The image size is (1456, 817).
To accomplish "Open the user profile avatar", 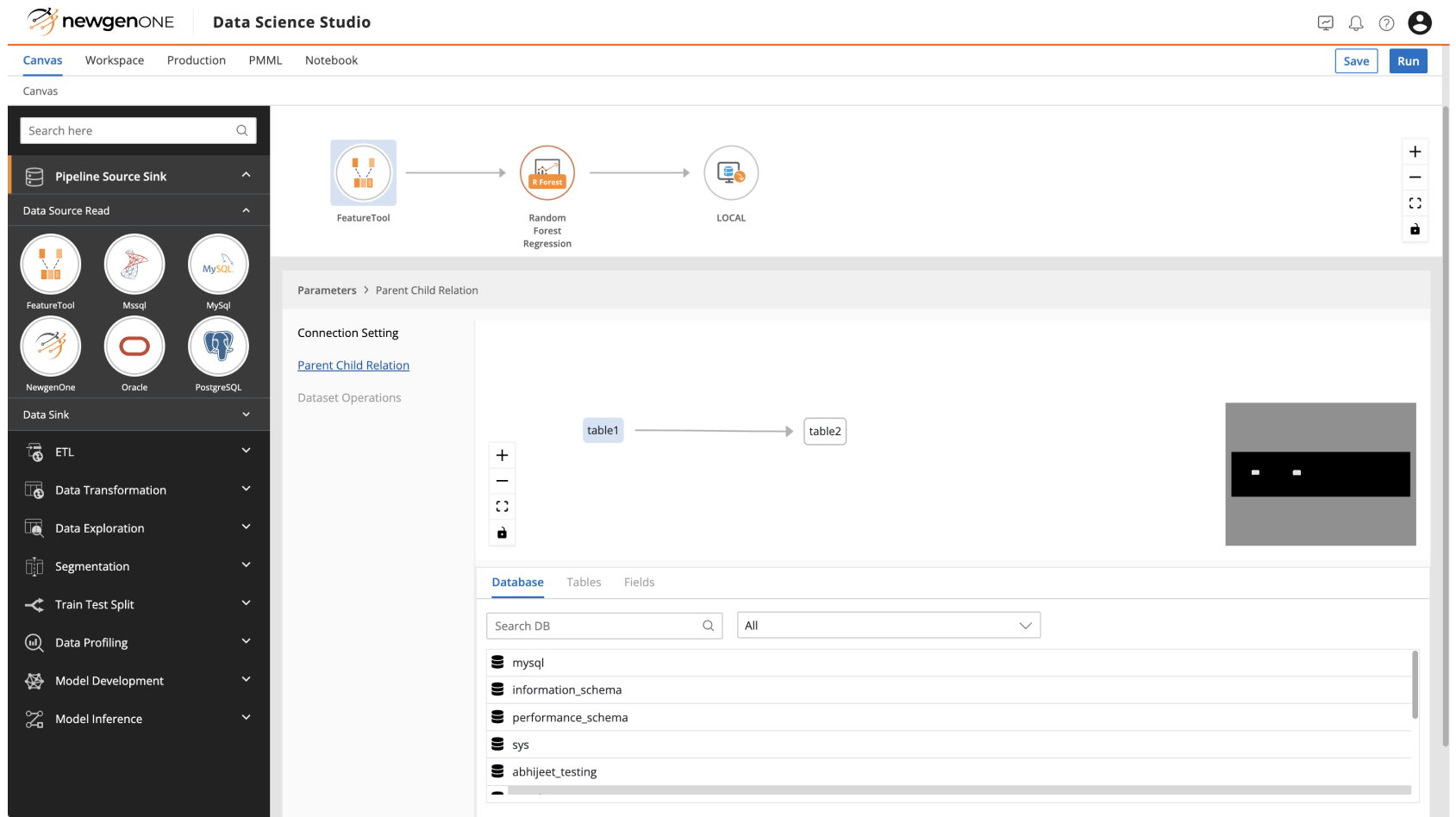I will tap(1419, 23).
